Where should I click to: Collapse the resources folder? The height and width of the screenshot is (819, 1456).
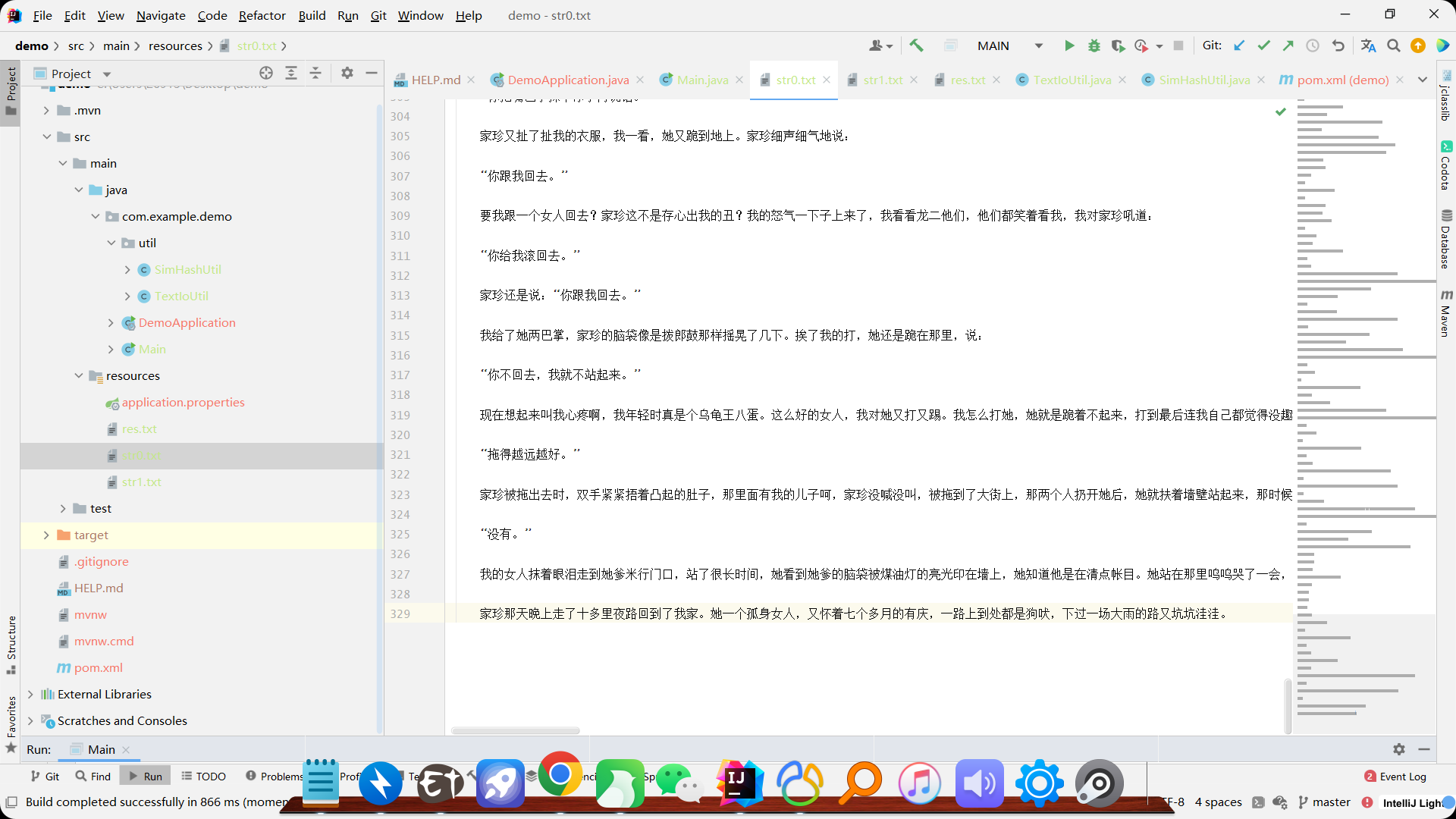click(79, 375)
